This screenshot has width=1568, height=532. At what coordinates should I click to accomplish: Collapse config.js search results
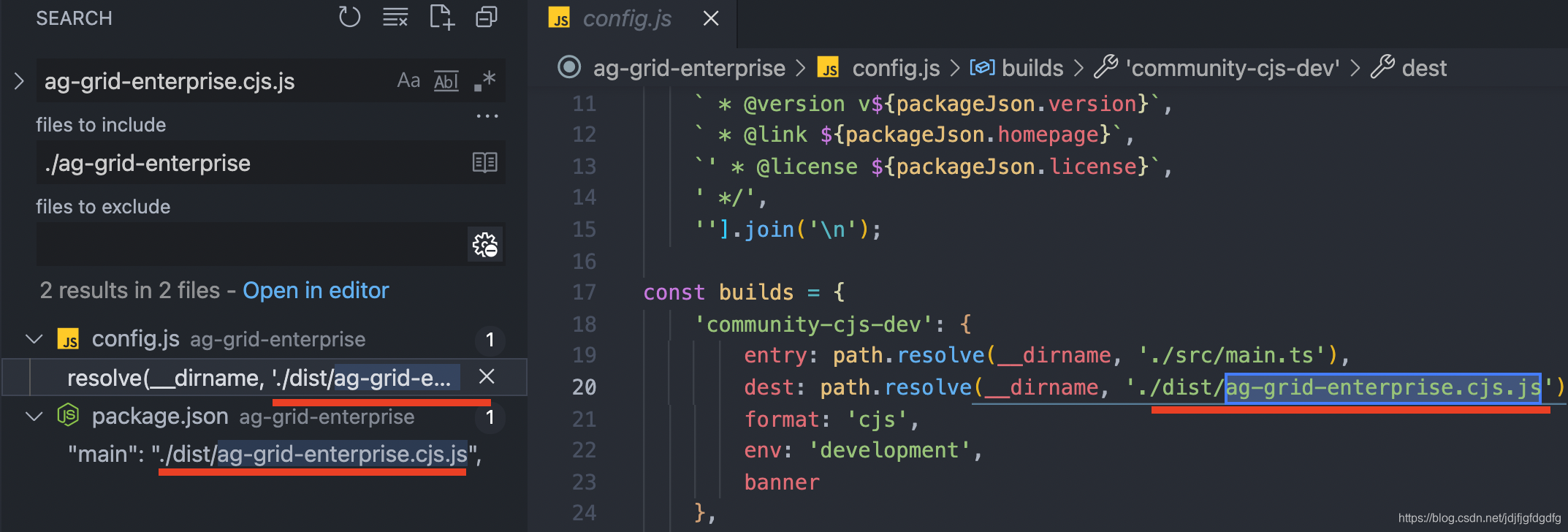pos(34,339)
